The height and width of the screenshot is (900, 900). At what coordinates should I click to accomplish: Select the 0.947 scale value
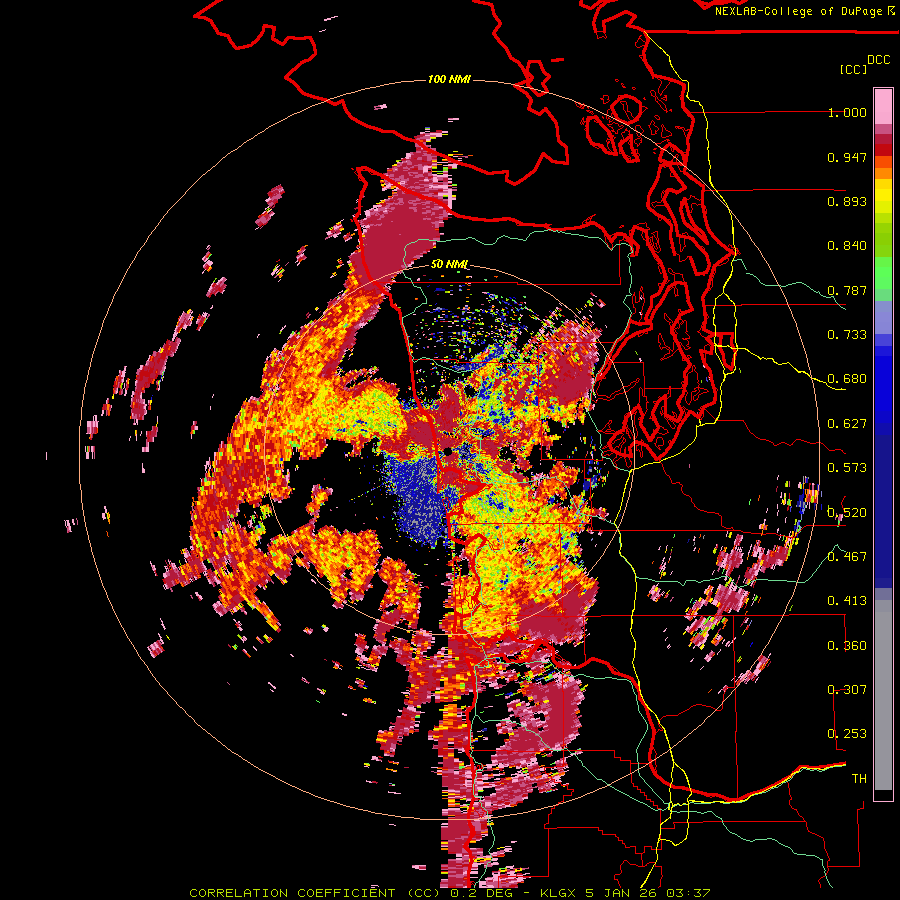[x=847, y=157]
